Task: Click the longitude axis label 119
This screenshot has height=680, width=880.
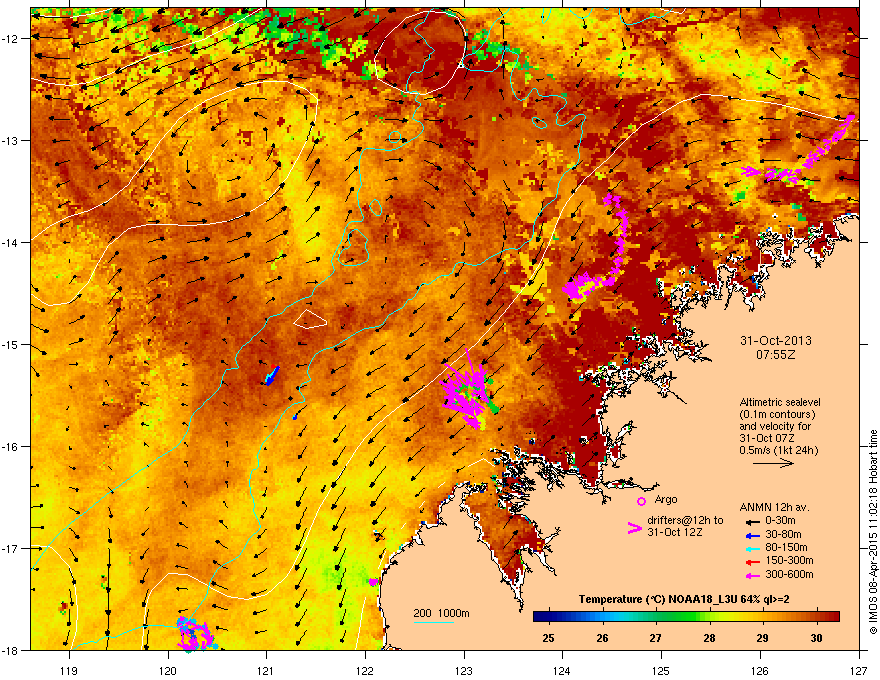Action: click(x=69, y=670)
